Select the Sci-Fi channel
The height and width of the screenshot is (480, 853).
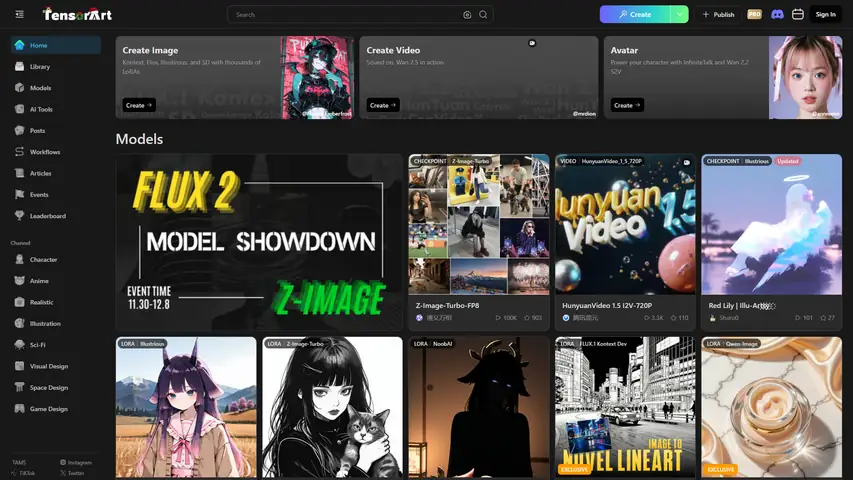[x=55, y=344]
